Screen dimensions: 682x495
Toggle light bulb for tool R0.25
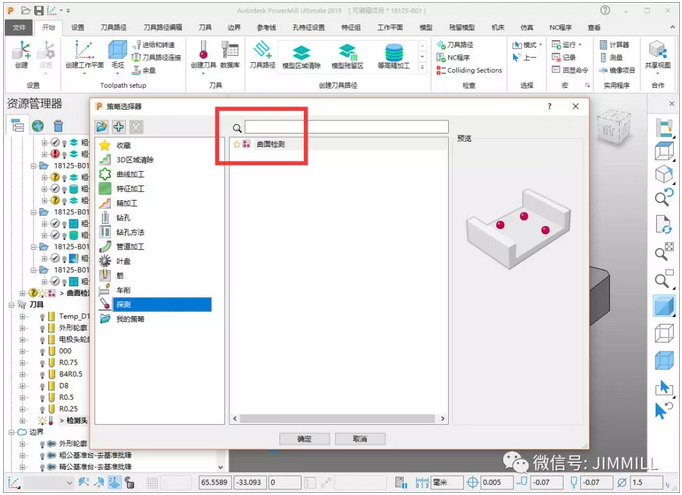tap(43, 409)
